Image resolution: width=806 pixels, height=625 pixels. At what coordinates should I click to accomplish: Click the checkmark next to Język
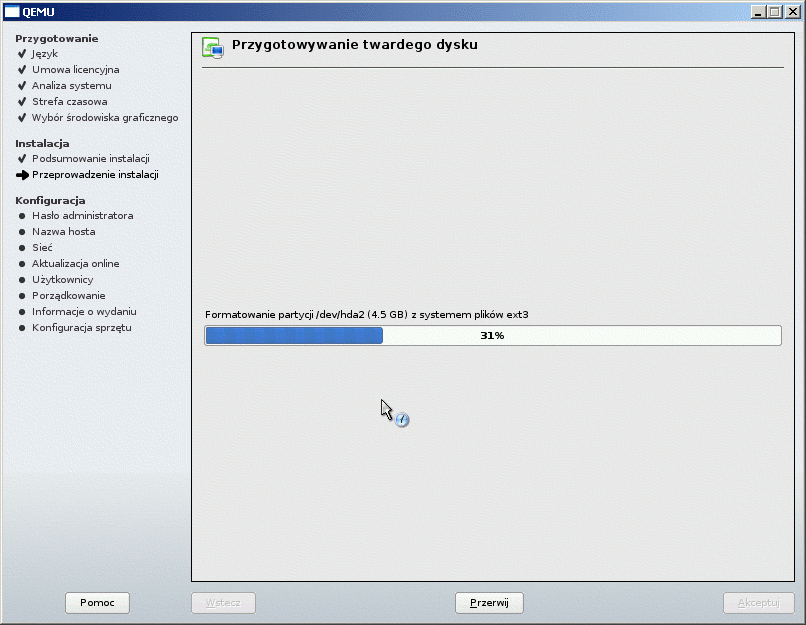click(x=22, y=54)
